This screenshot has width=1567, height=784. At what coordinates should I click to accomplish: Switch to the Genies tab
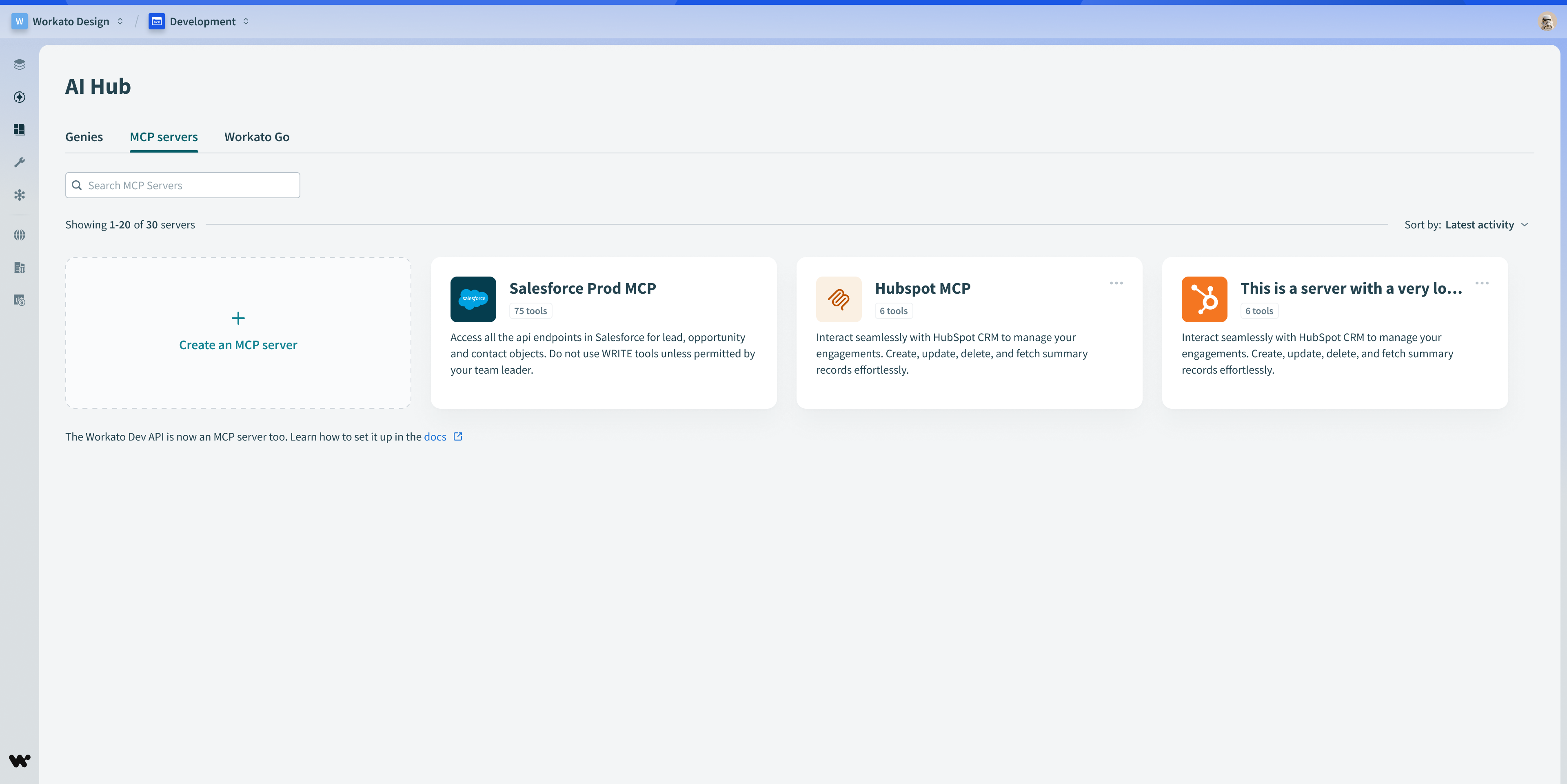tap(84, 137)
